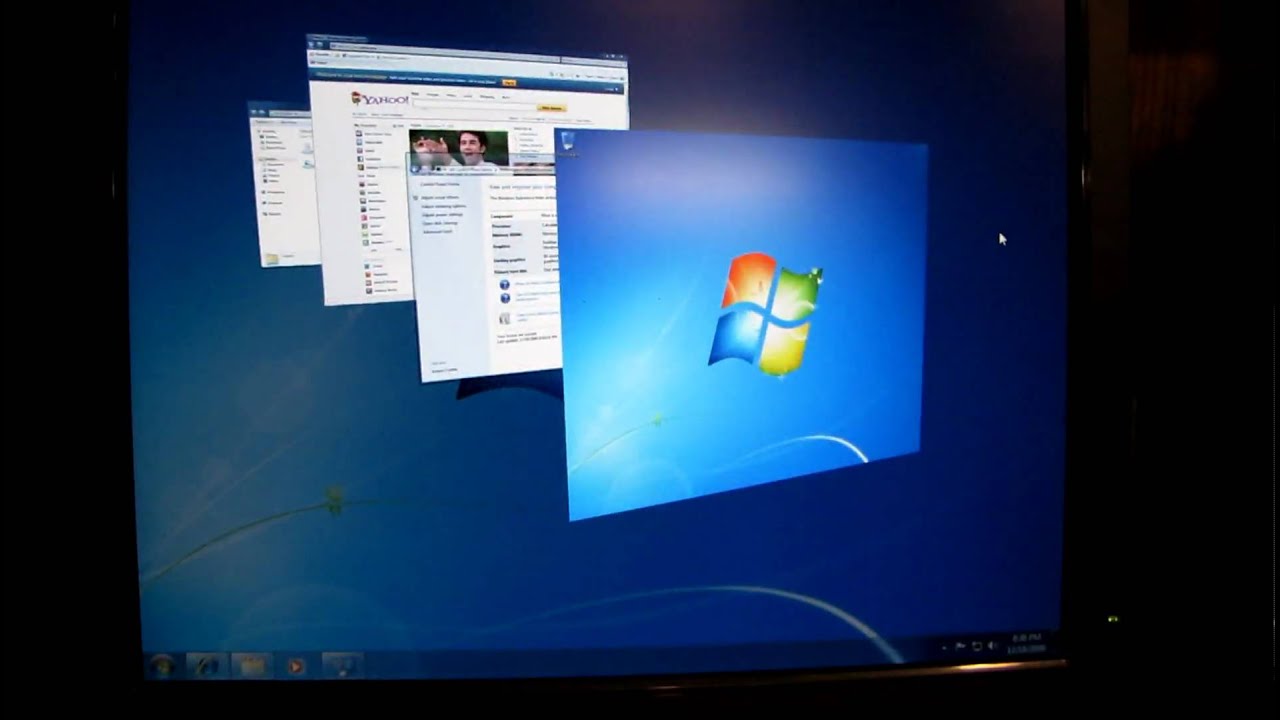
Task: Click the yellow Web Search button on Yahoo
Action: coord(551,107)
